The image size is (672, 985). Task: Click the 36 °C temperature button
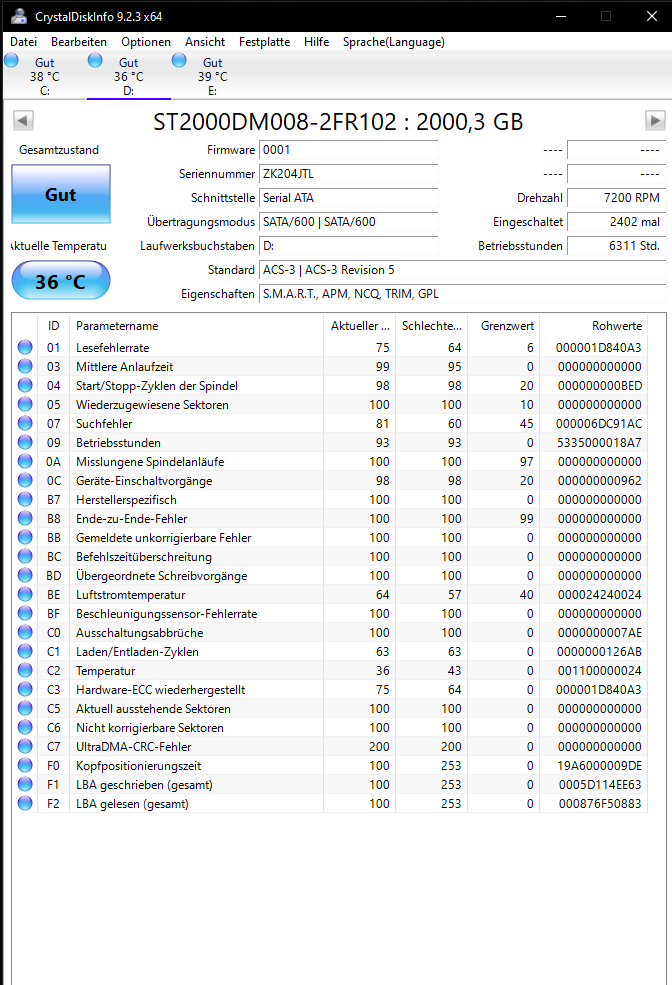point(61,281)
